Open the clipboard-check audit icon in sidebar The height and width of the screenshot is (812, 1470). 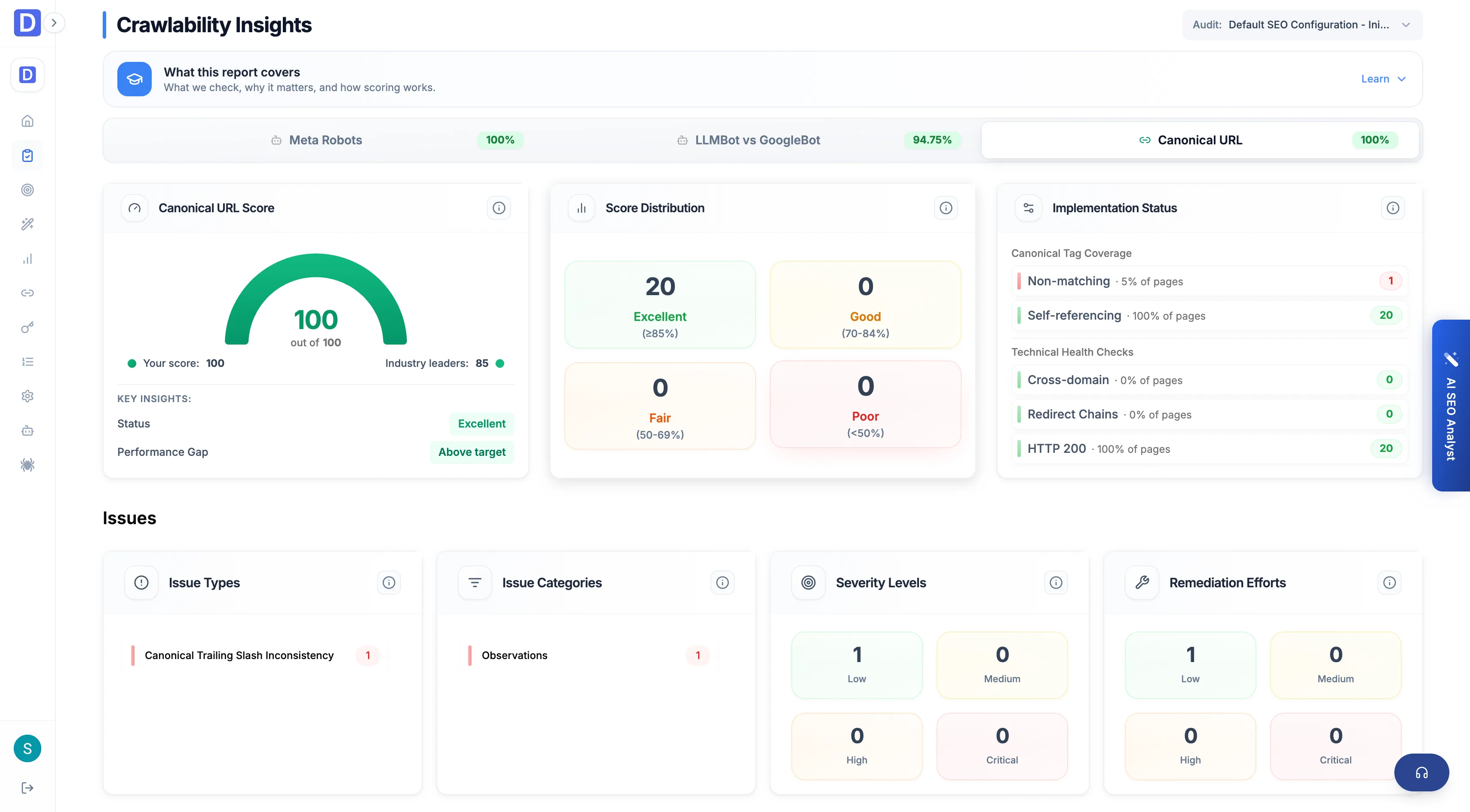(28, 156)
